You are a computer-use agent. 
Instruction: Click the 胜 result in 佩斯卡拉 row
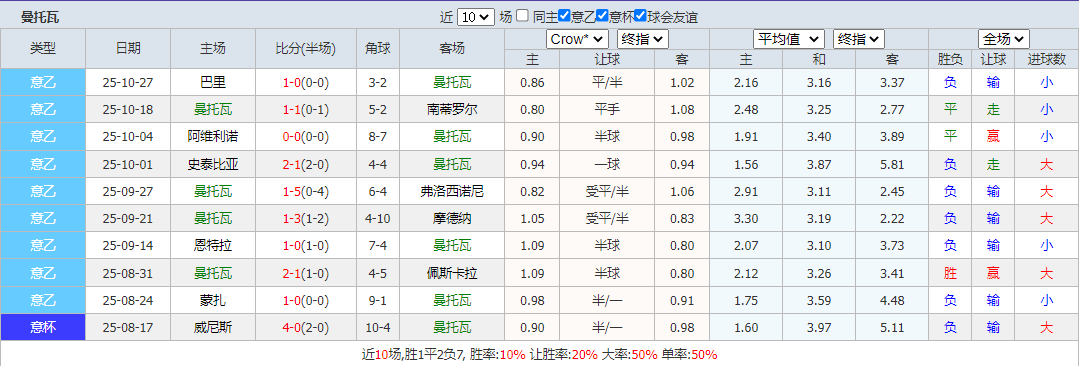(x=951, y=274)
